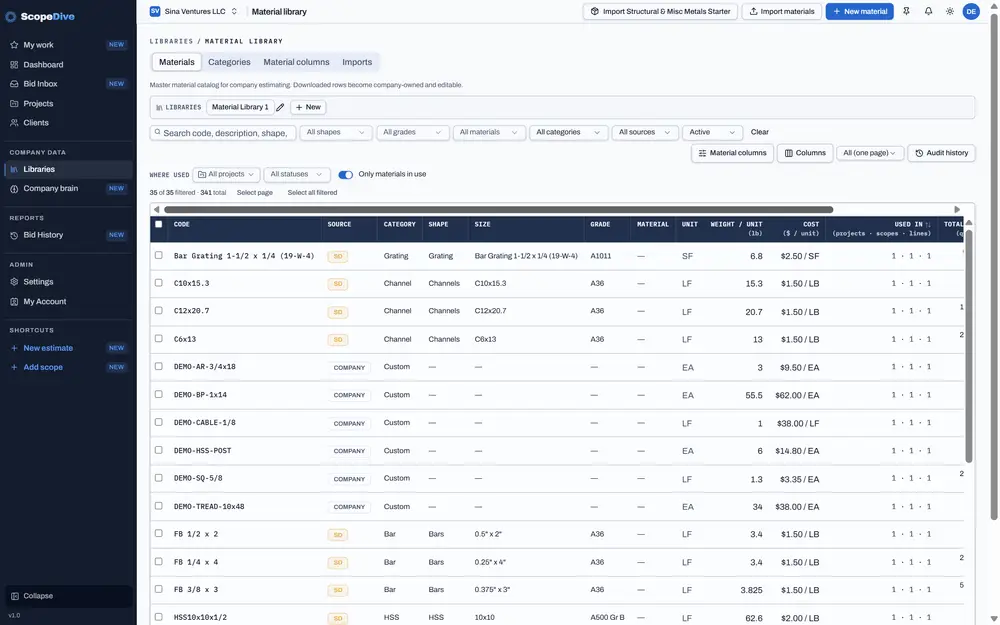This screenshot has height=625, width=1000.
Task: Click the Clients people icon
Action: tap(14, 123)
